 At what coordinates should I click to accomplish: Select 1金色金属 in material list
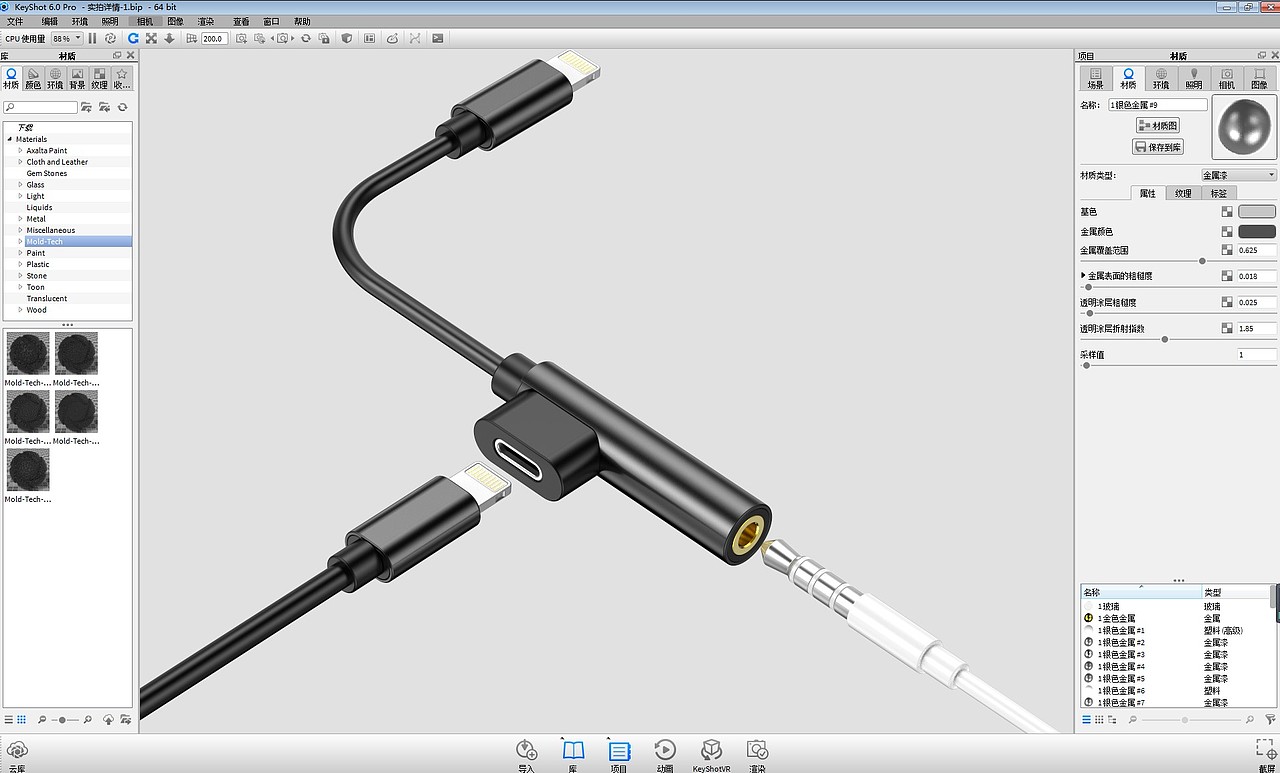coord(1116,619)
